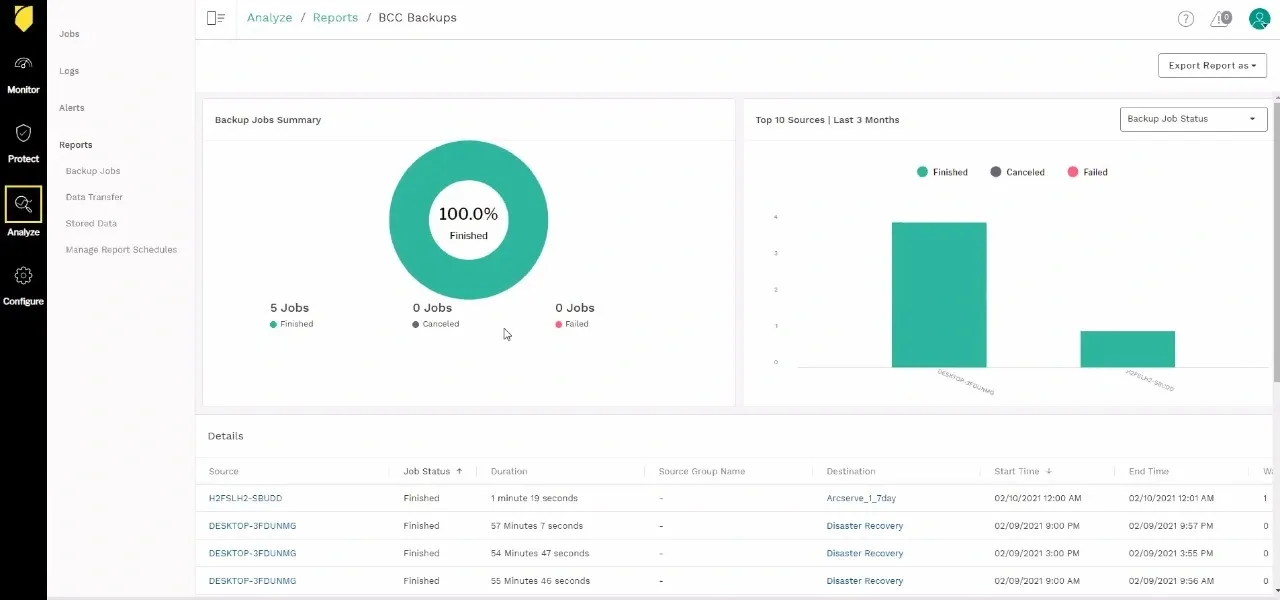This screenshot has width=1280, height=600.
Task: Open DESKTOP-3FDUNMG with 55 minute duration
Action: coord(252,581)
